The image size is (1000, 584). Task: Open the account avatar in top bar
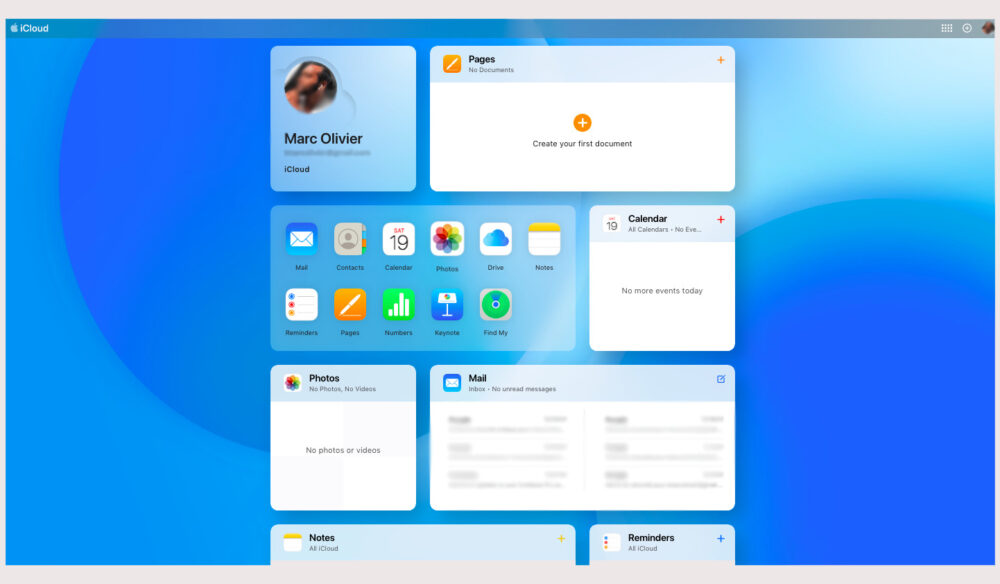(988, 28)
